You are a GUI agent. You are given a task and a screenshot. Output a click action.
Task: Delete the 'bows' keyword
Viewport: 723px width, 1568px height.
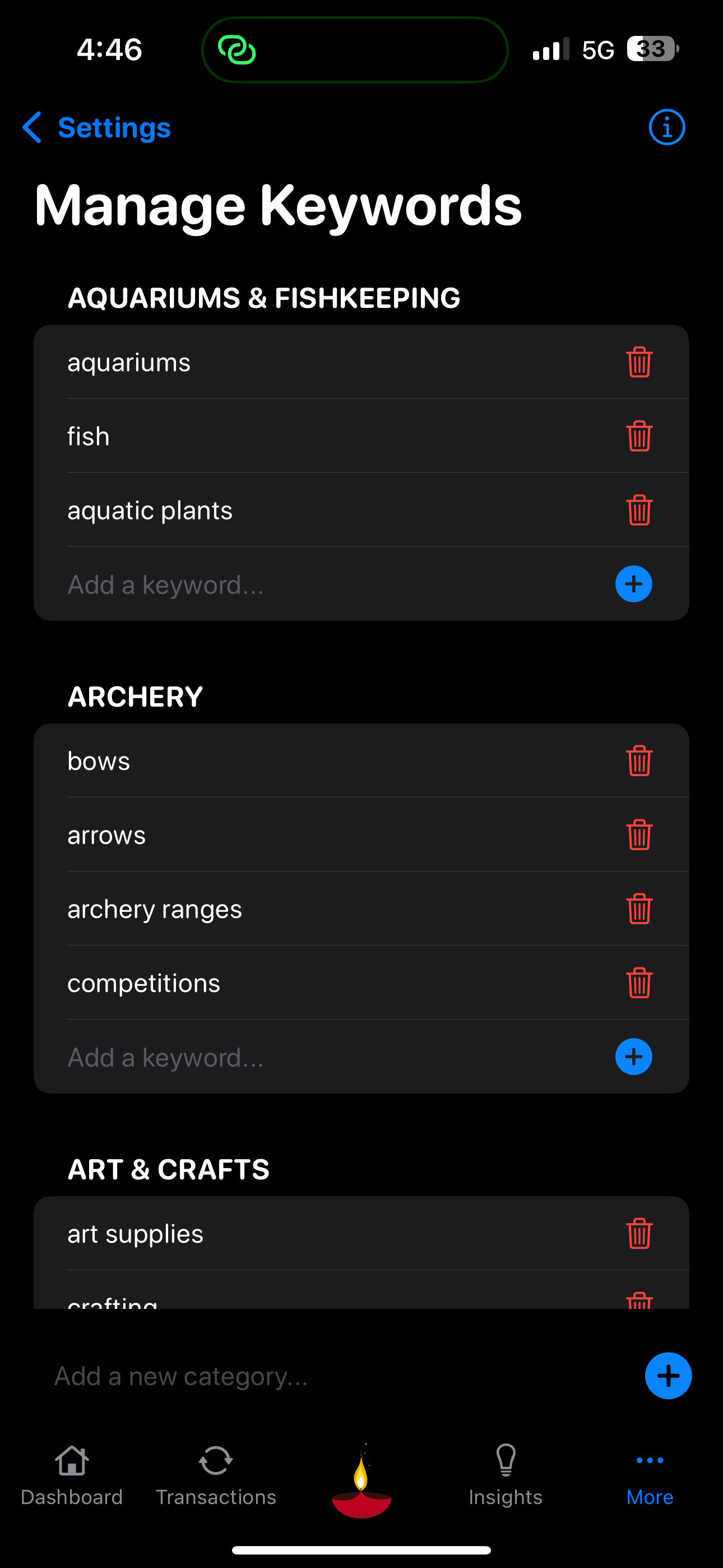639,761
